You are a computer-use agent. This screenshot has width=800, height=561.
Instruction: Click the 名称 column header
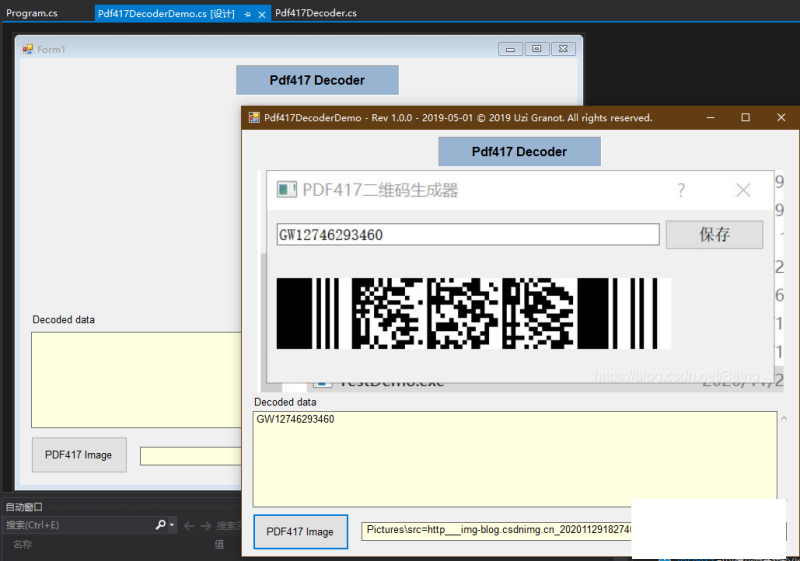click(22, 544)
